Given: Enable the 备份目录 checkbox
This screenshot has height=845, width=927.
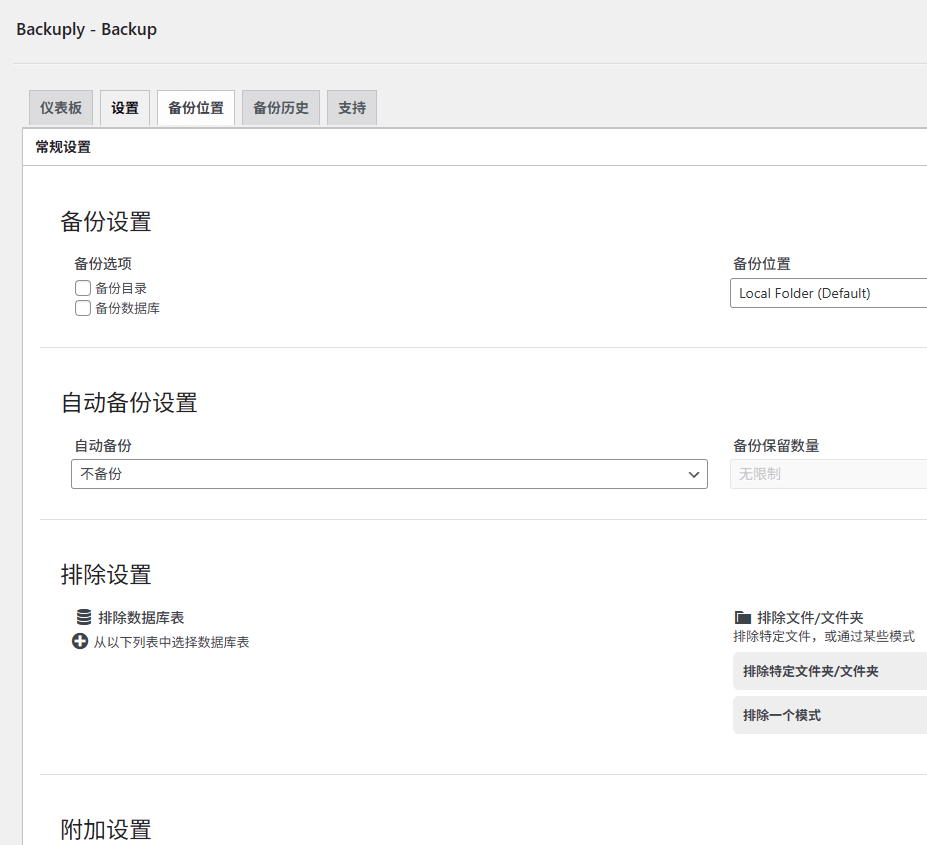Looking at the screenshot, I should pos(82,287).
